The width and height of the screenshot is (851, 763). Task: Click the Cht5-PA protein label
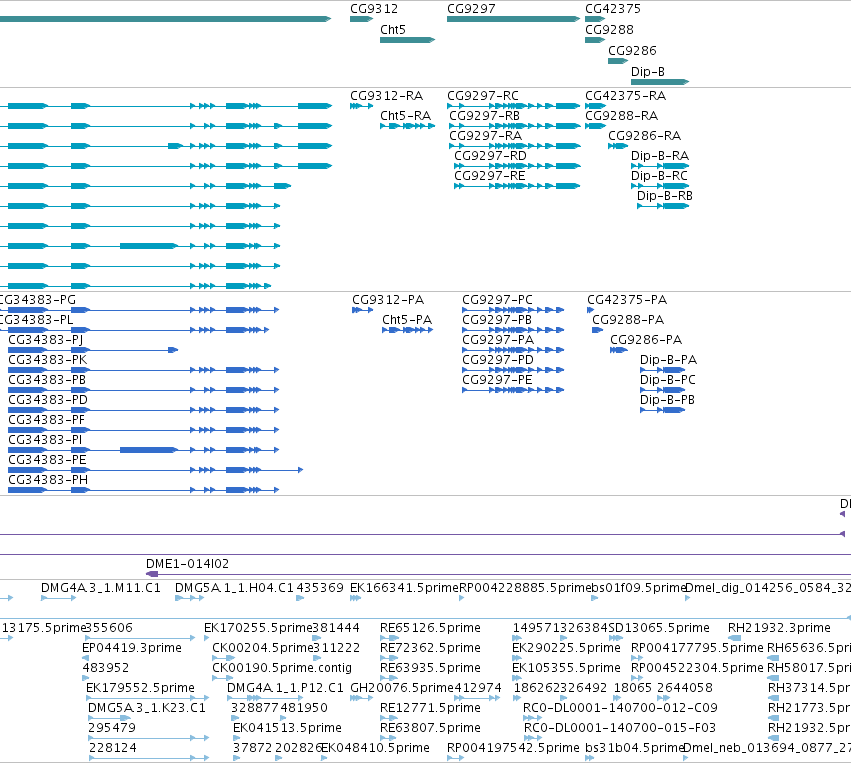[x=407, y=320]
